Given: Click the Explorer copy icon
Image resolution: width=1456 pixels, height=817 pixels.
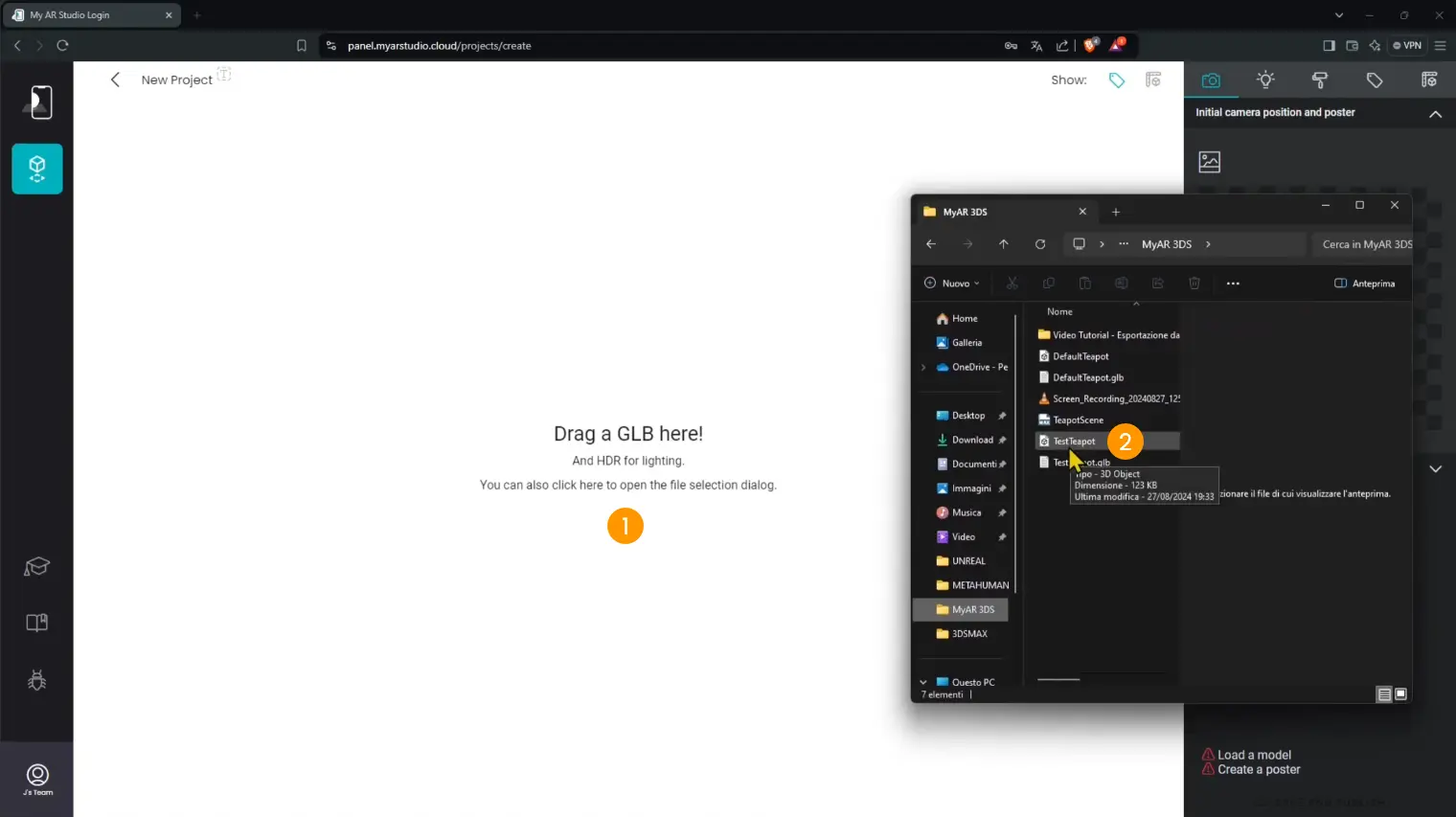Looking at the screenshot, I should pos(1049,284).
